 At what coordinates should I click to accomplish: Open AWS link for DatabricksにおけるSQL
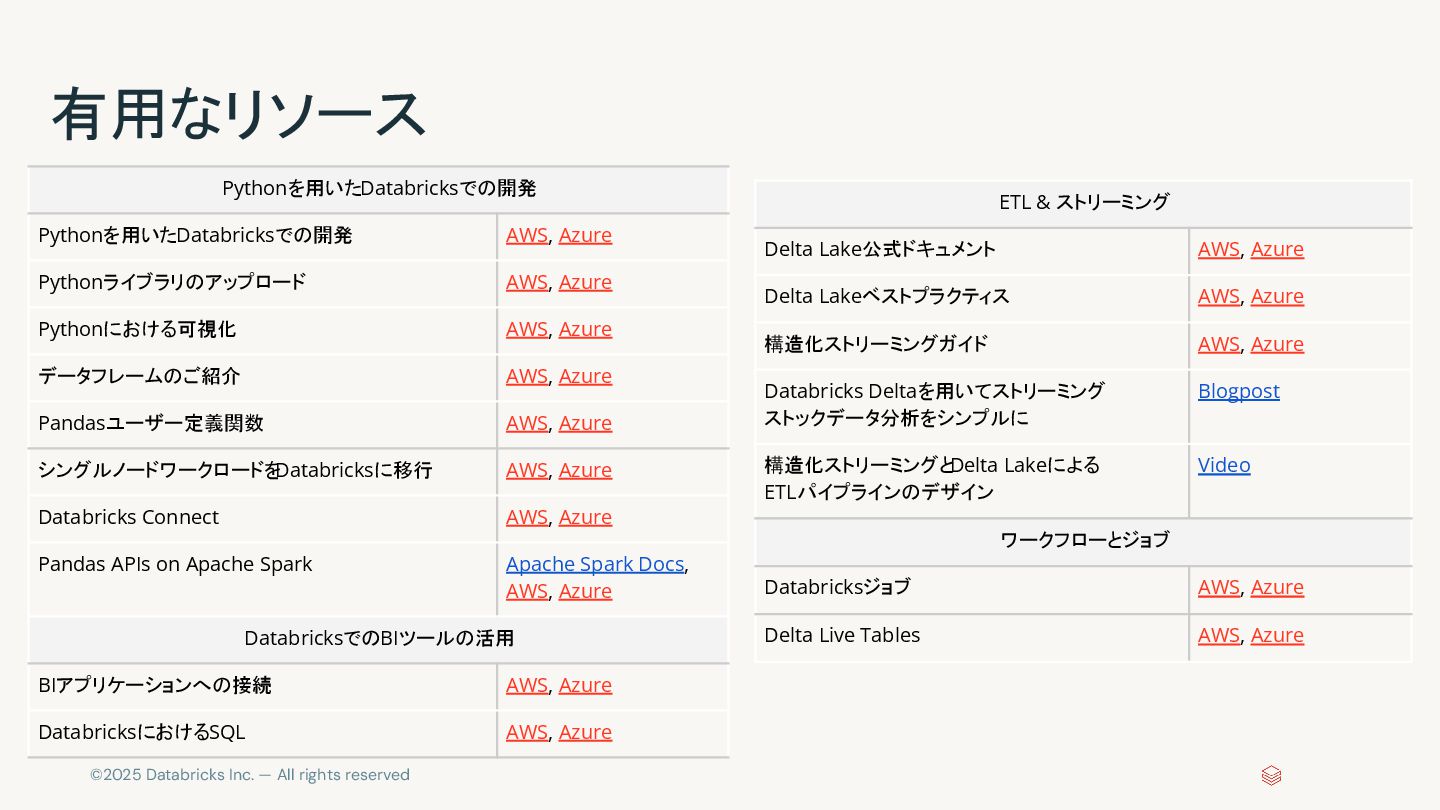tap(527, 732)
